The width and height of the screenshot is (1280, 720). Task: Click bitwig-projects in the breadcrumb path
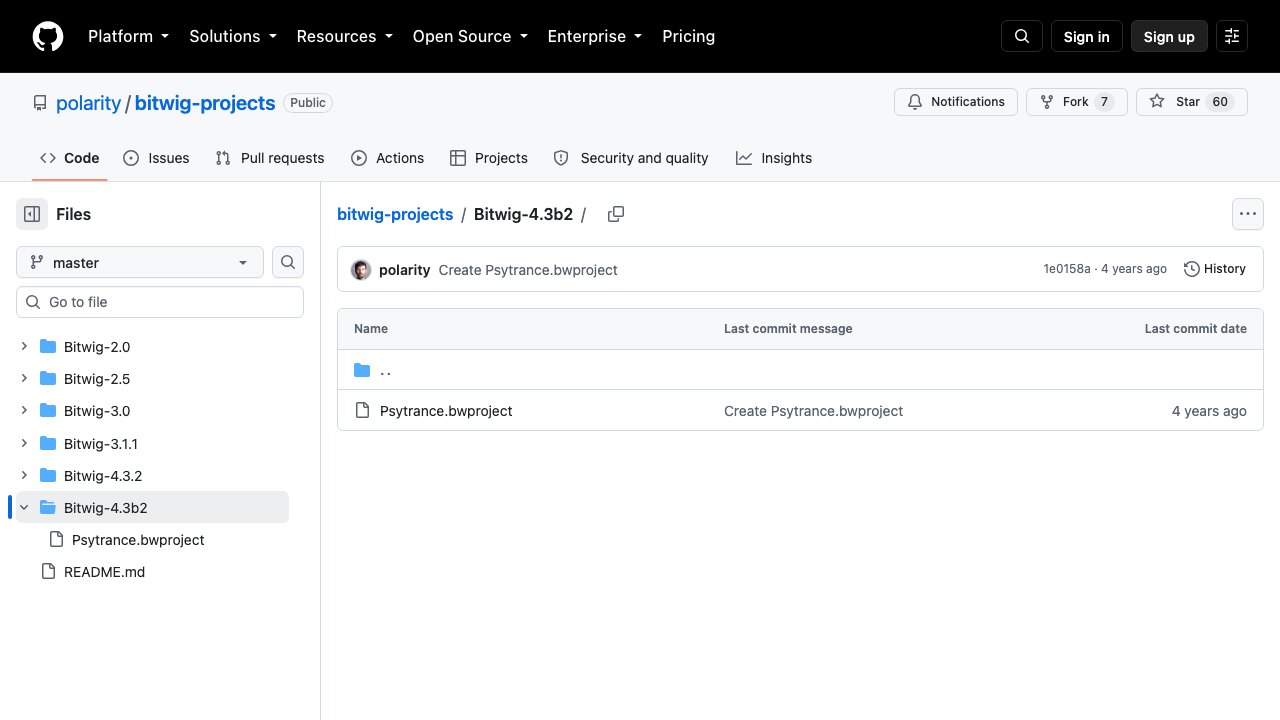coord(395,214)
